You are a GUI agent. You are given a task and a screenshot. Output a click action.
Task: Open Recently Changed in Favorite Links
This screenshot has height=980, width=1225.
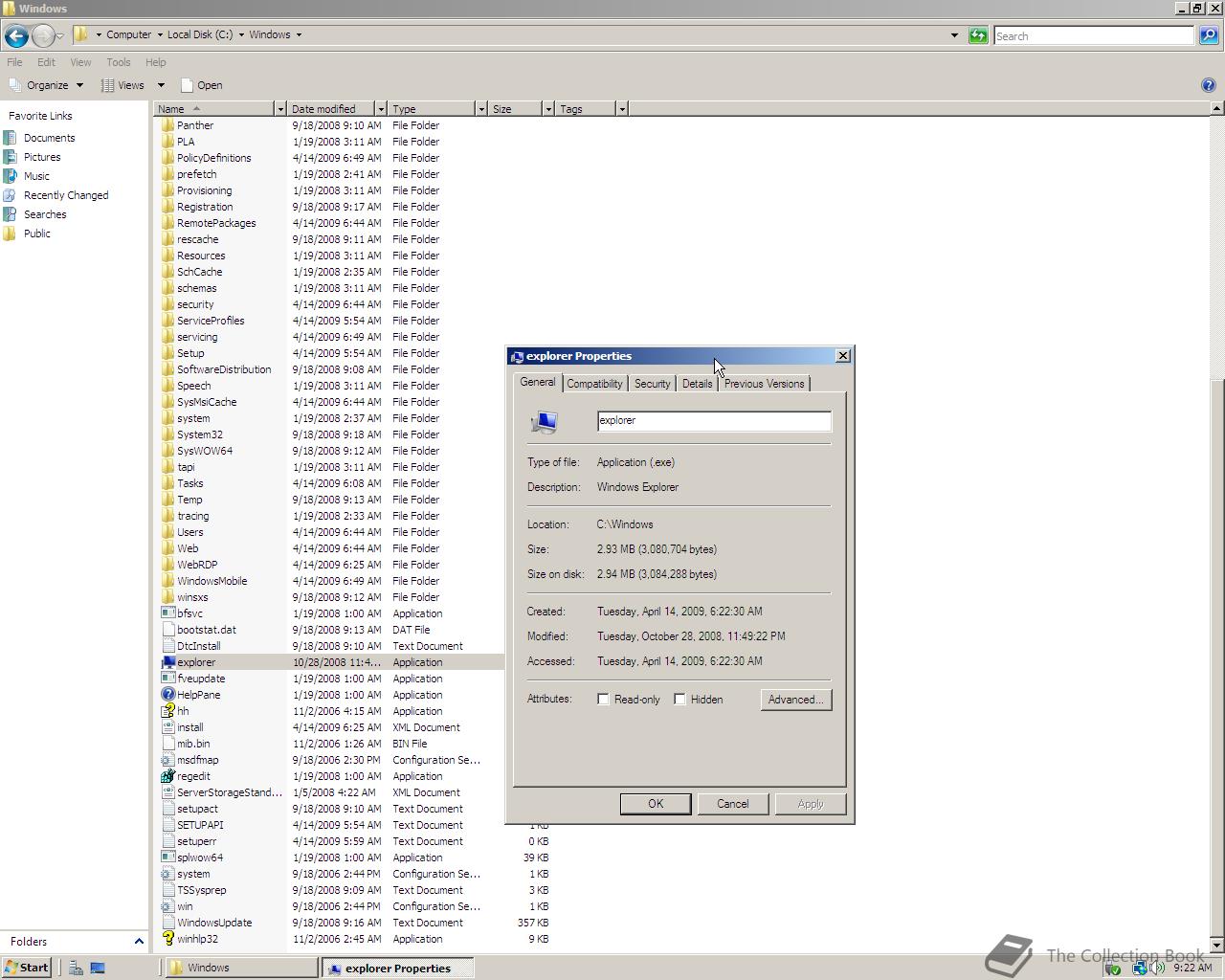point(66,195)
